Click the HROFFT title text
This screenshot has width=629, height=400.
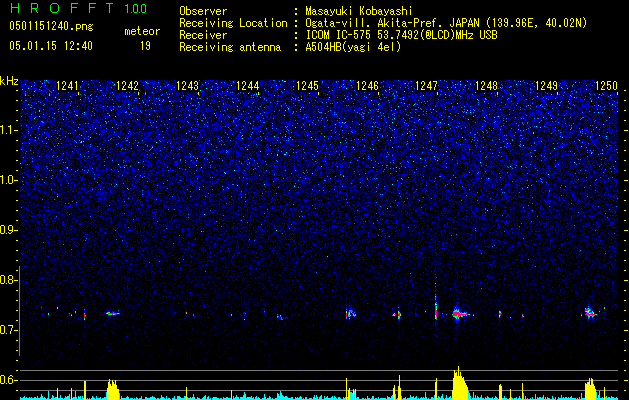tap(62, 8)
